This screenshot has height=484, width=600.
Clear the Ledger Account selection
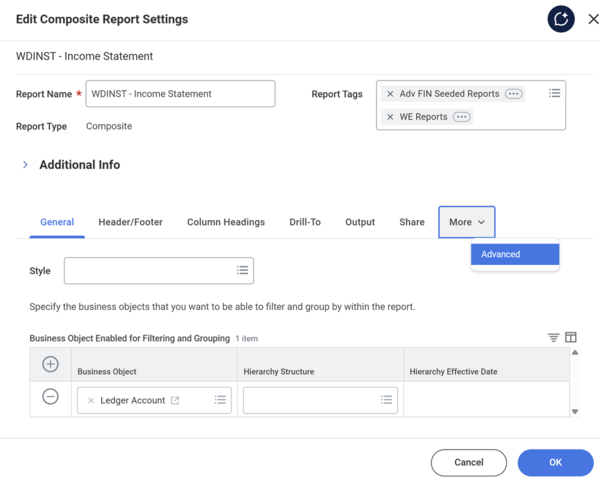click(x=91, y=401)
